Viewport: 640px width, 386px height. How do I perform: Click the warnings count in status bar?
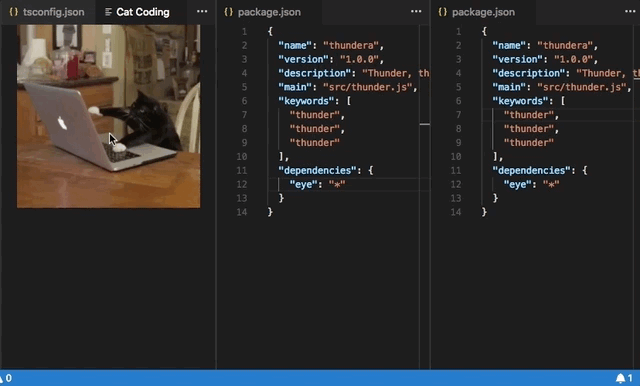pyautogui.click(x=6, y=378)
